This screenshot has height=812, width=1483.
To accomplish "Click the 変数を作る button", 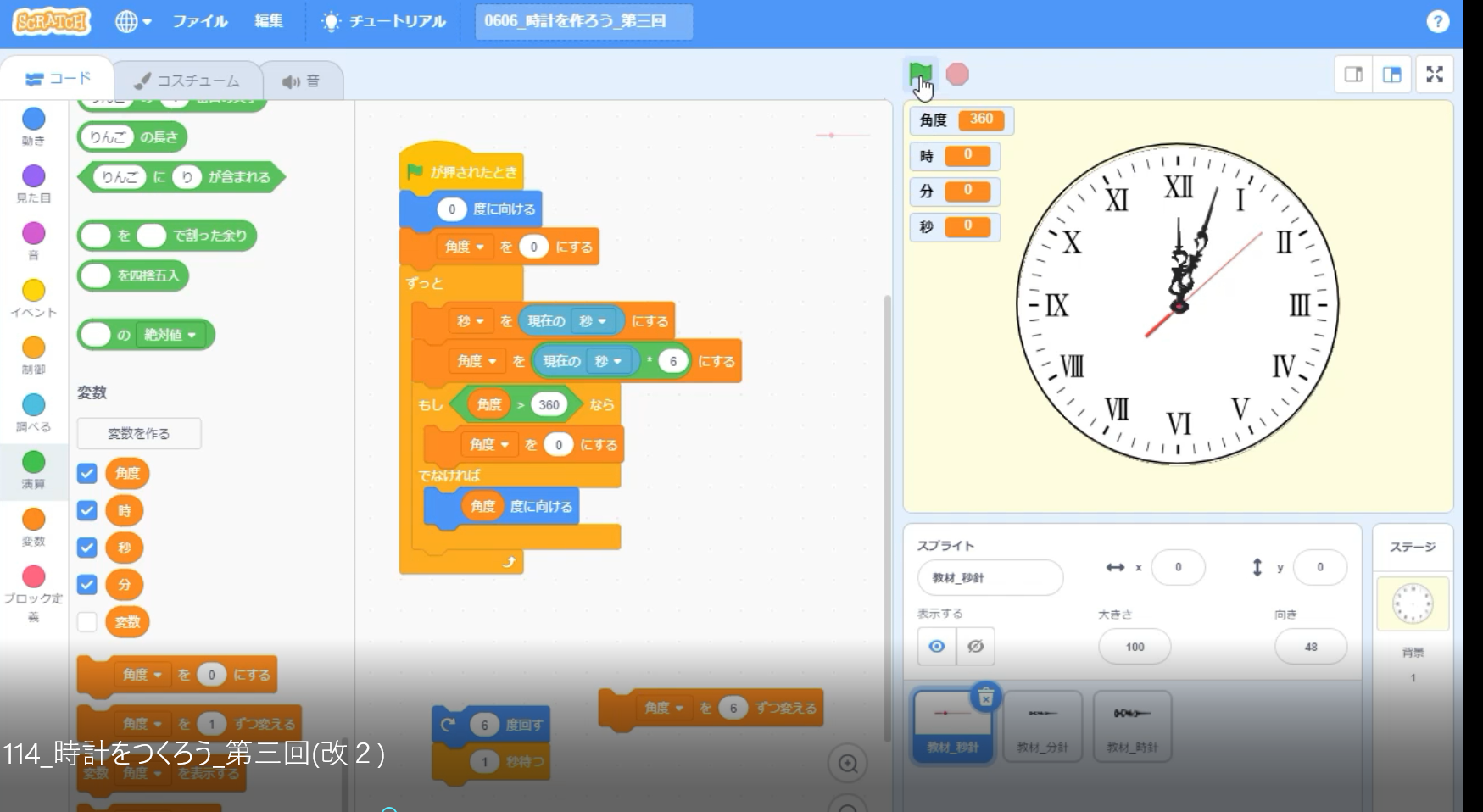I will (139, 433).
